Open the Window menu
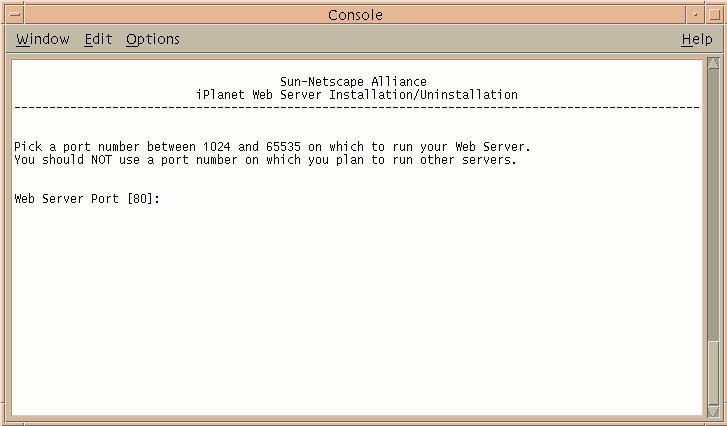This screenshot has width=727, height=426. tap(43, 39)
